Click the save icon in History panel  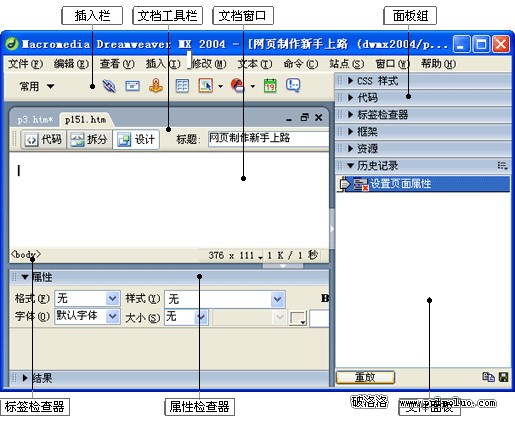503,377
